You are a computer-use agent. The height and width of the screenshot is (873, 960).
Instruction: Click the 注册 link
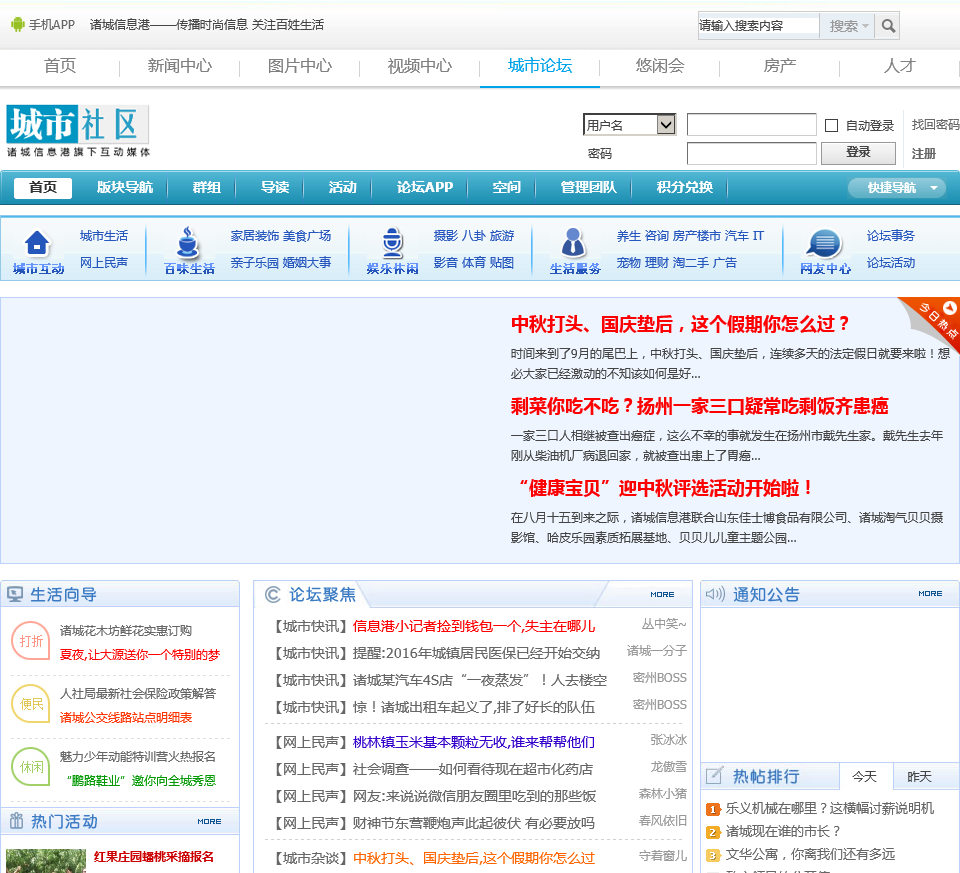[923, 154]
